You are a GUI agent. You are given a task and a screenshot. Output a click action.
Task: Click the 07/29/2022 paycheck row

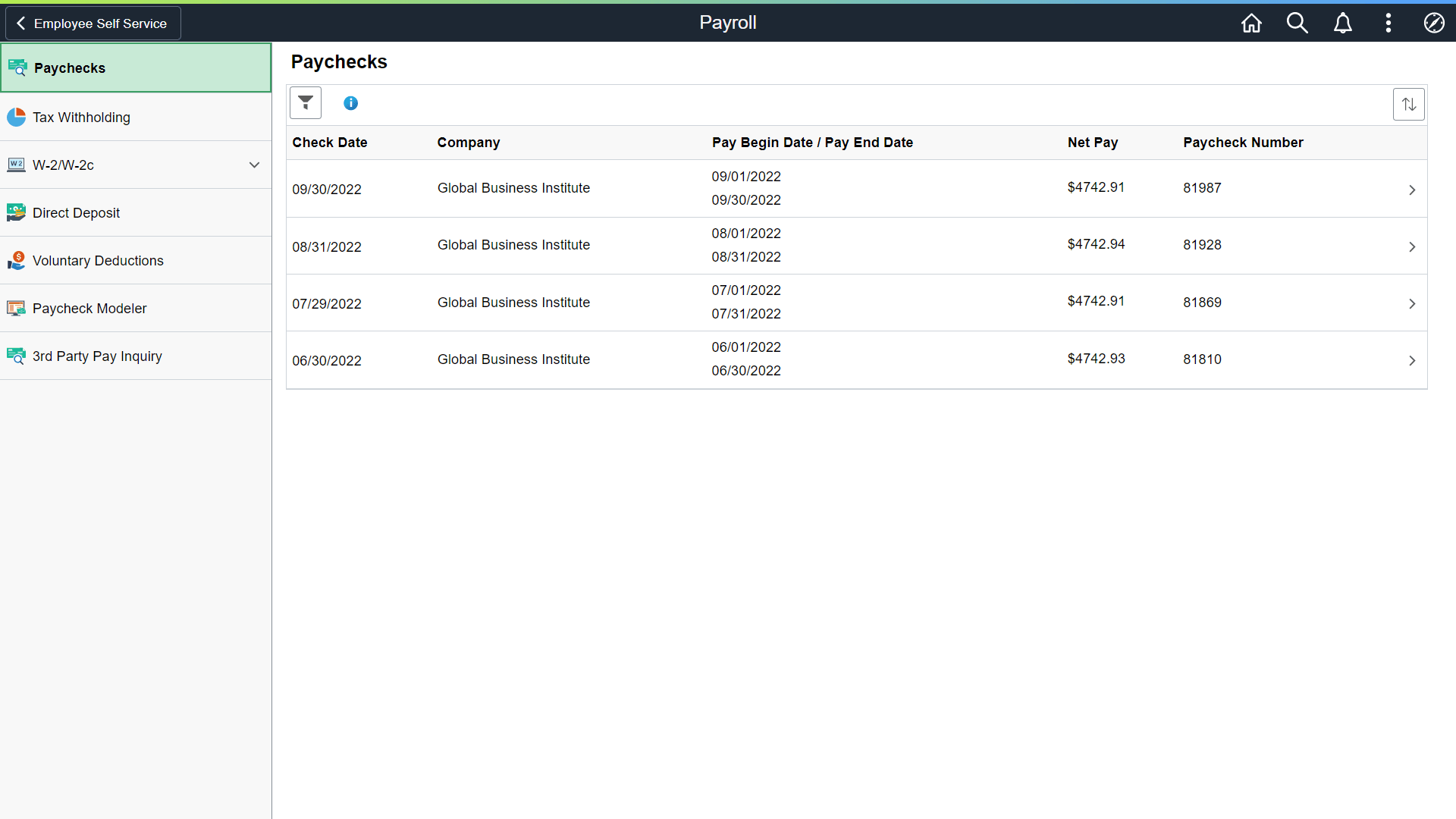pyautogui.click(x=855, y=303)
